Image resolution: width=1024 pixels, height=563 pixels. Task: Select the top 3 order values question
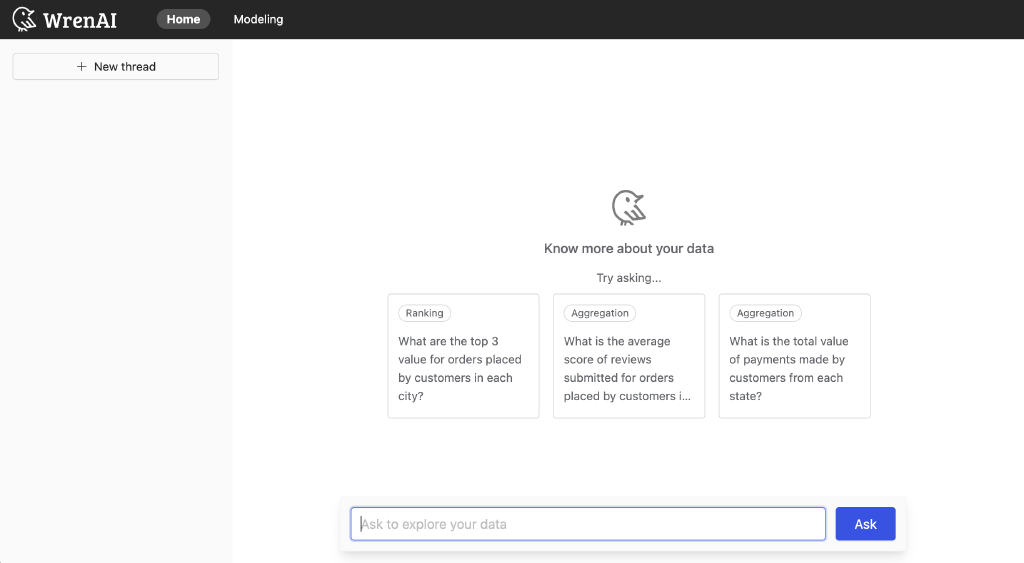[x=460, y=368]
